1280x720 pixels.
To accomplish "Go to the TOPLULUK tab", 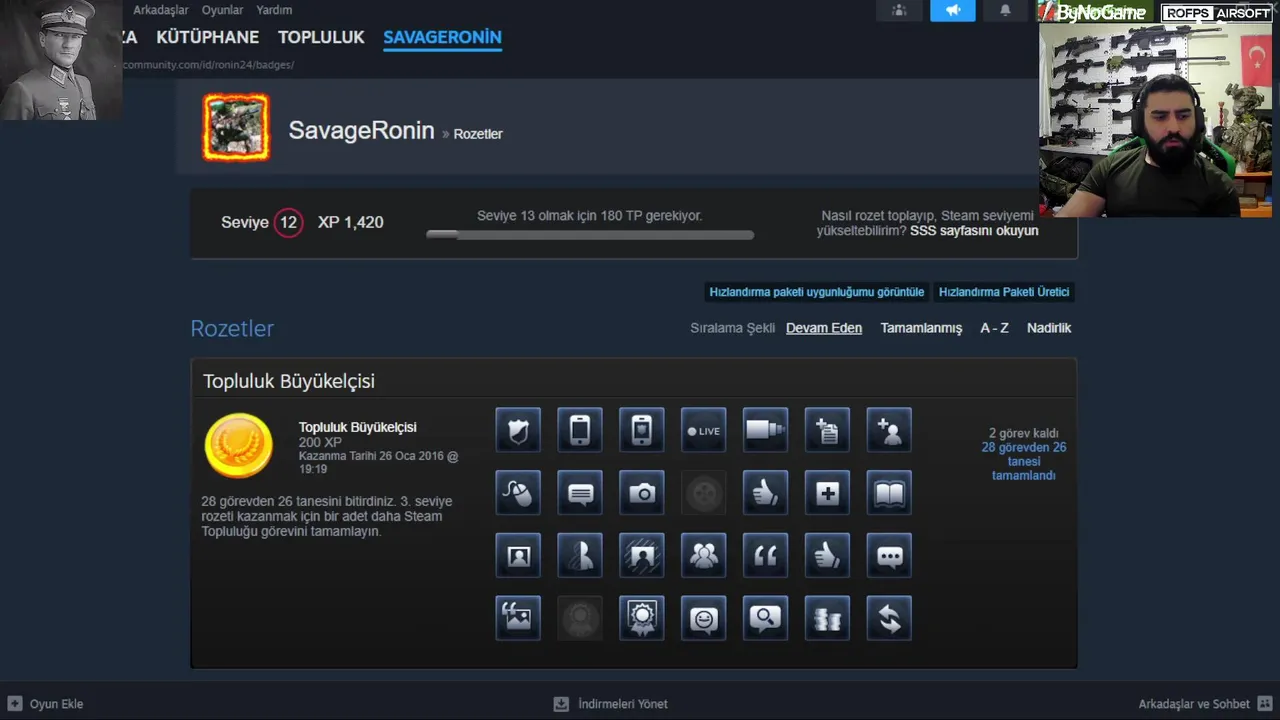I will tap(321, 37).
